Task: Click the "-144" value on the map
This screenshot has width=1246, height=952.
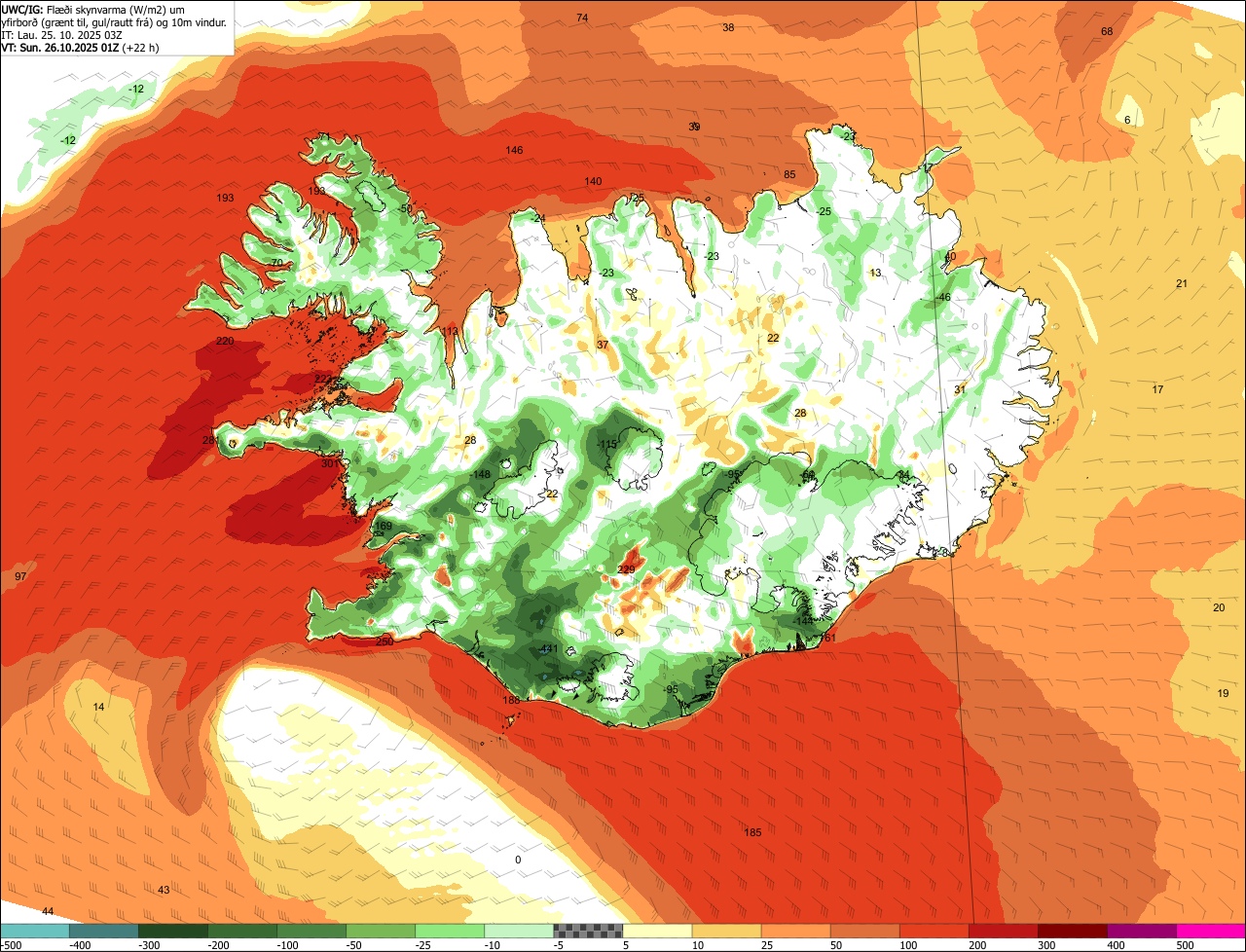Action: coord(802,620)
